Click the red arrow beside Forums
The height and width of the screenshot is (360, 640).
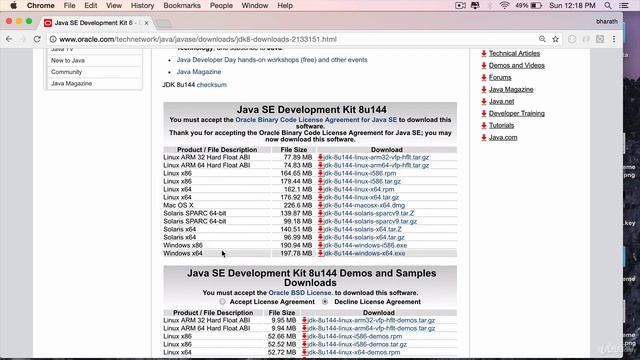click(484, 78)
